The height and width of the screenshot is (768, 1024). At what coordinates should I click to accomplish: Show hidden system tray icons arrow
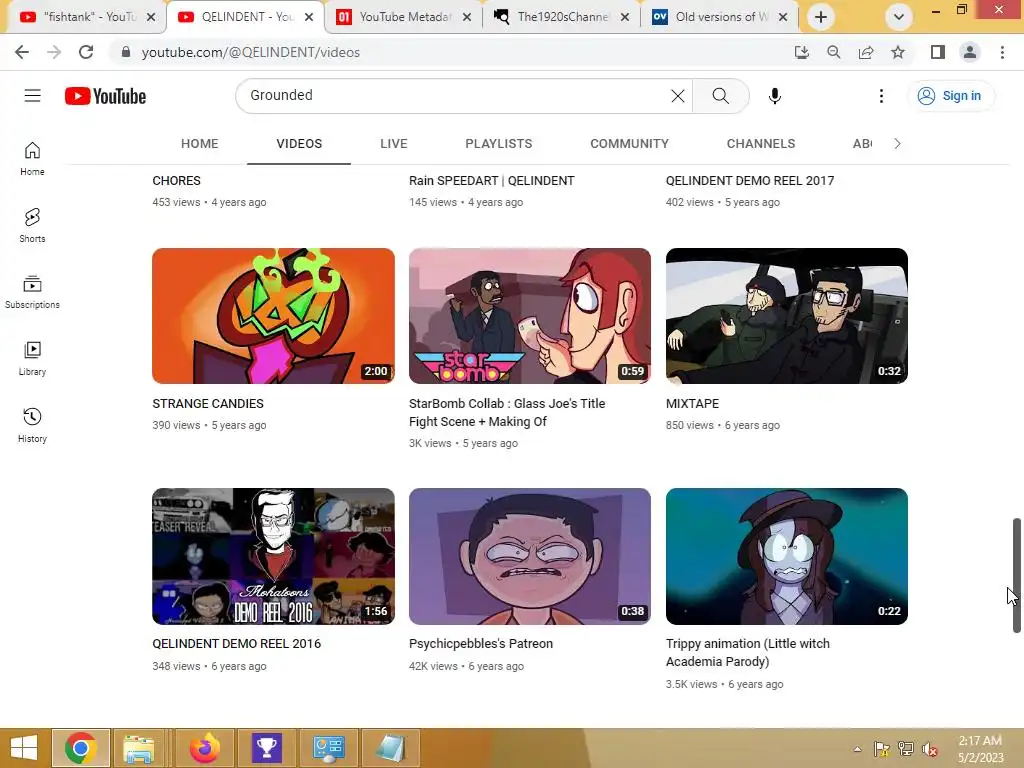click(x=857, y=749)
